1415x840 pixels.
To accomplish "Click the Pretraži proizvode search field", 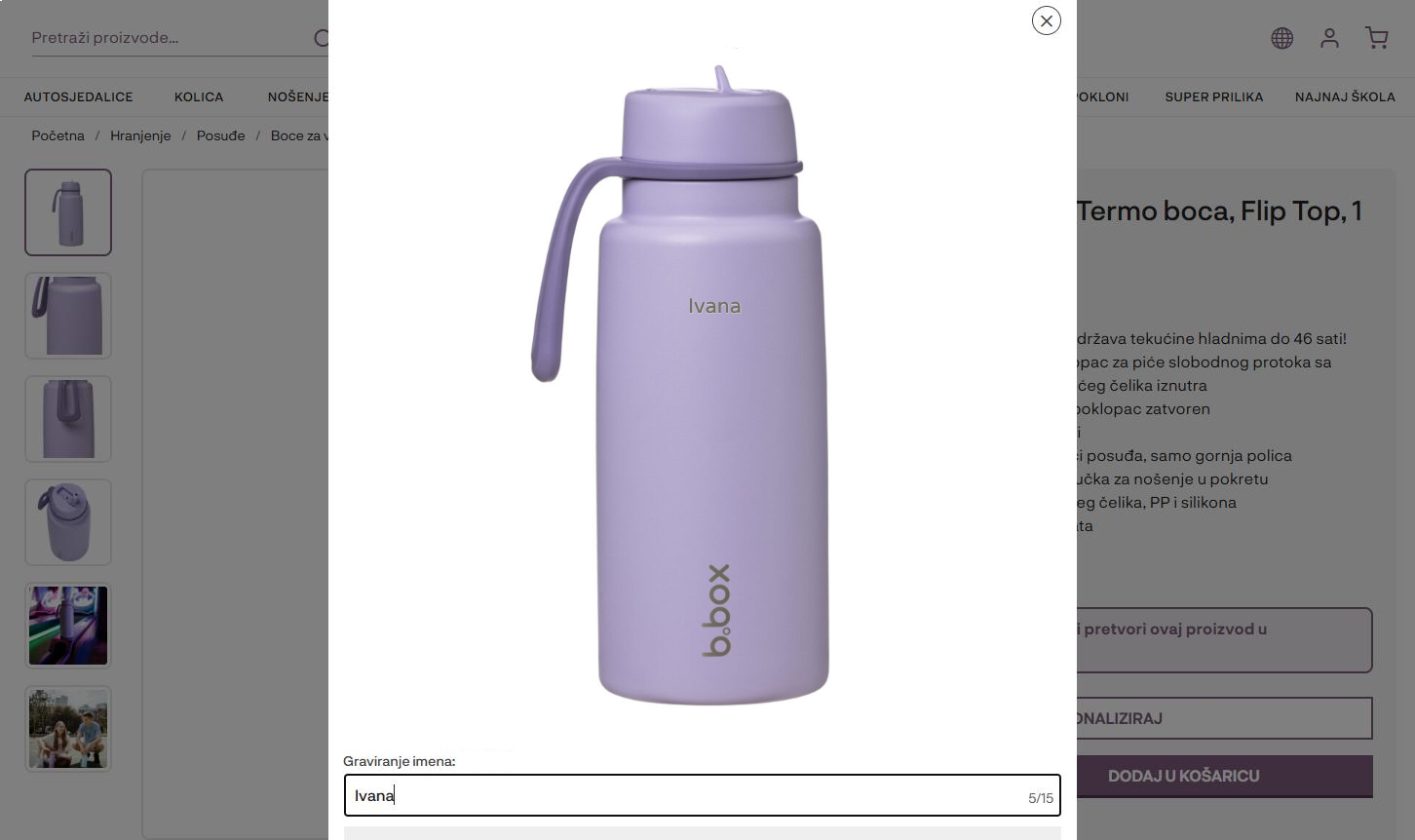I will [172, 38].
